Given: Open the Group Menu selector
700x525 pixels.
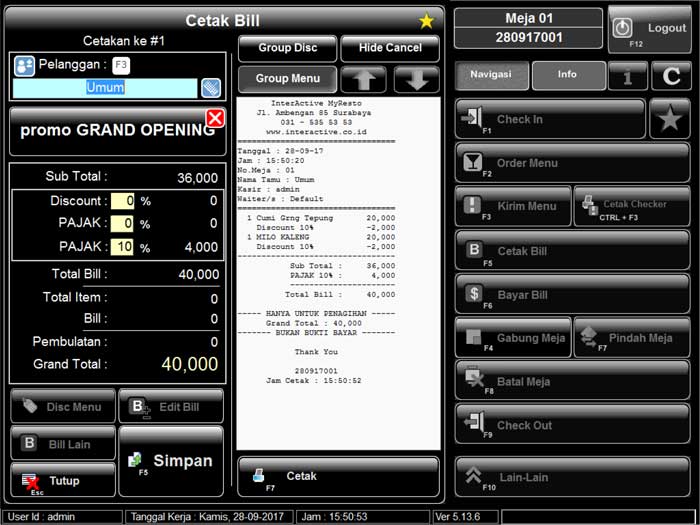Looking at the screenshot, I should click(x=287, y=78).
